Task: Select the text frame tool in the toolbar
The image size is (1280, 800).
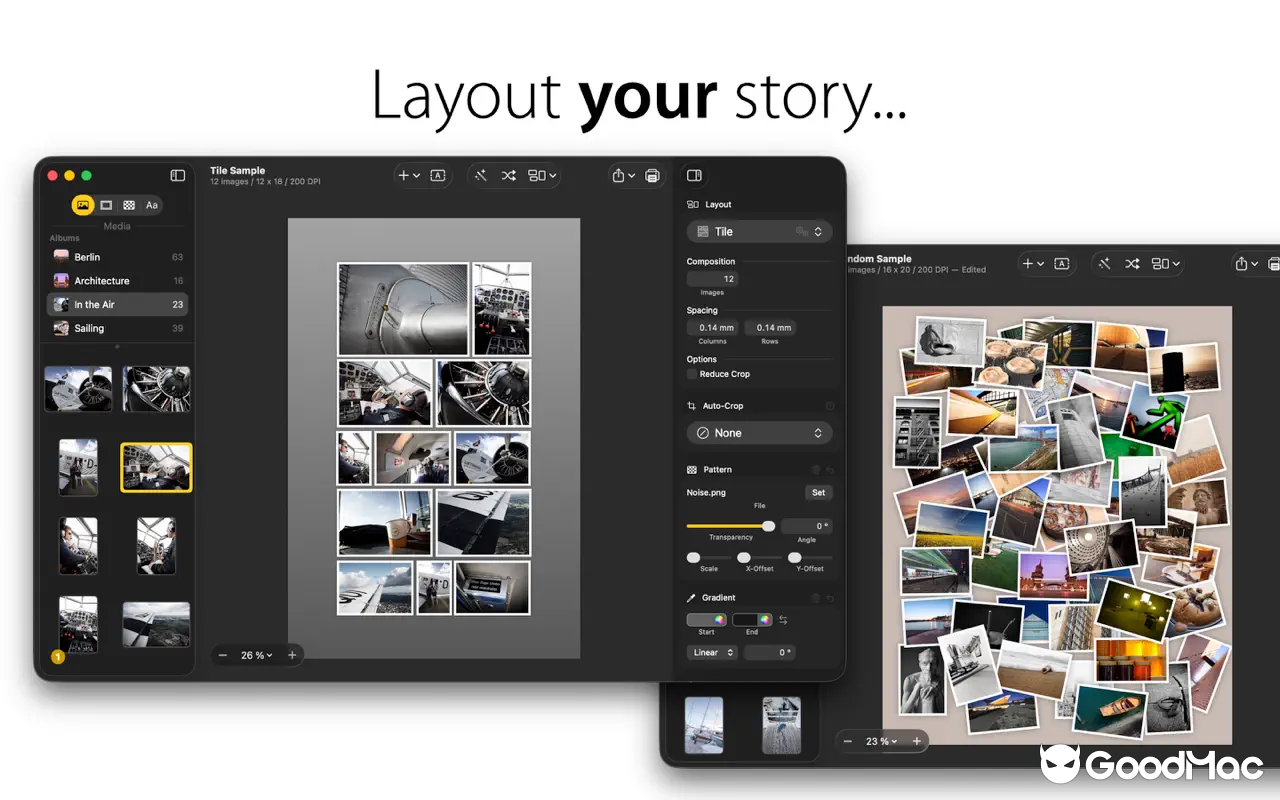Action: [x=437, y=175]
